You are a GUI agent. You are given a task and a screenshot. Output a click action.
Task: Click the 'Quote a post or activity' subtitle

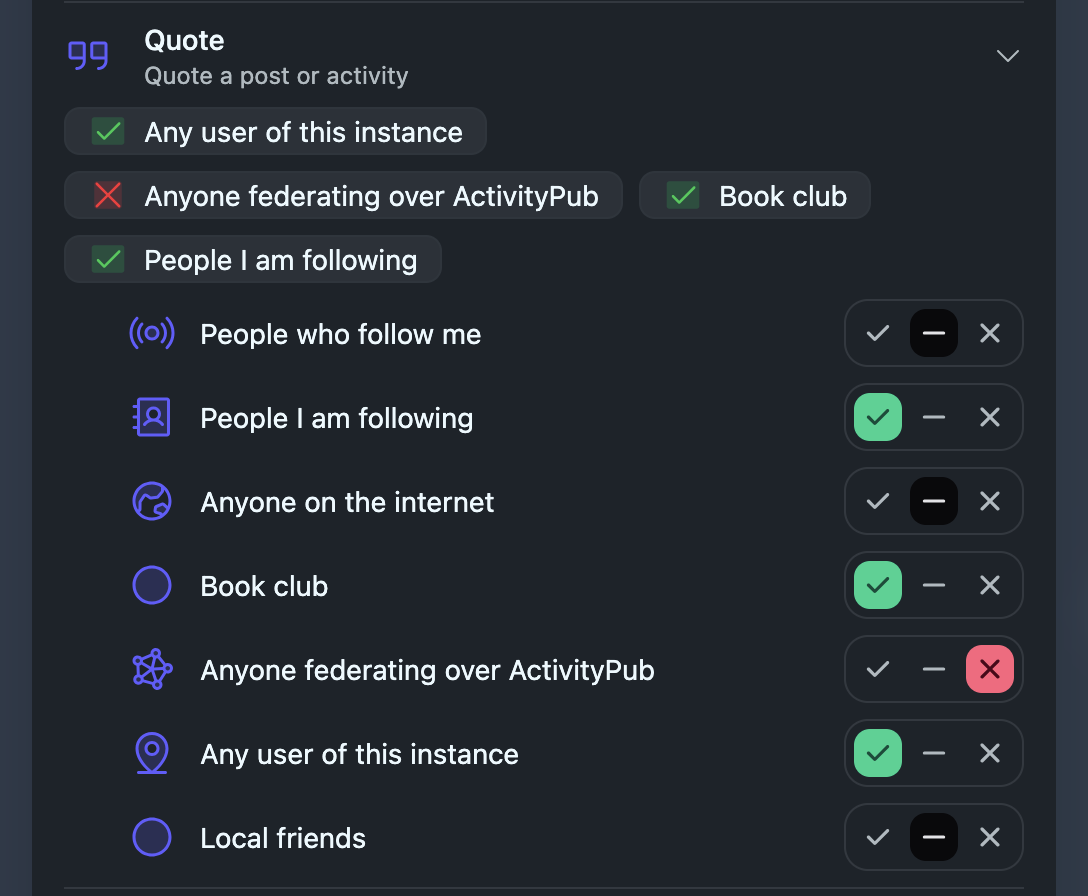[276, 76]
